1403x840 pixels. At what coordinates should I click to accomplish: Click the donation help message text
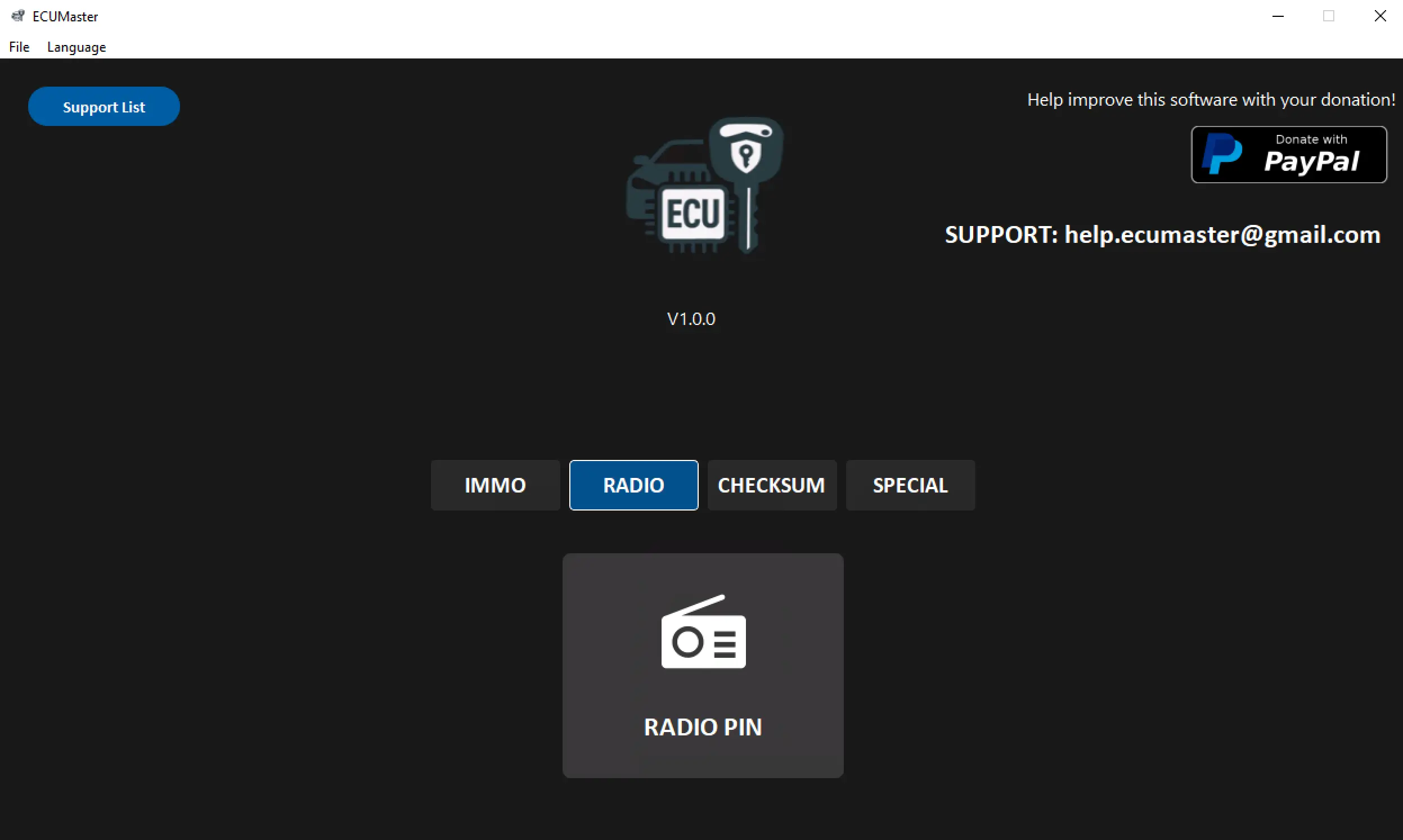pos(1211,100)
